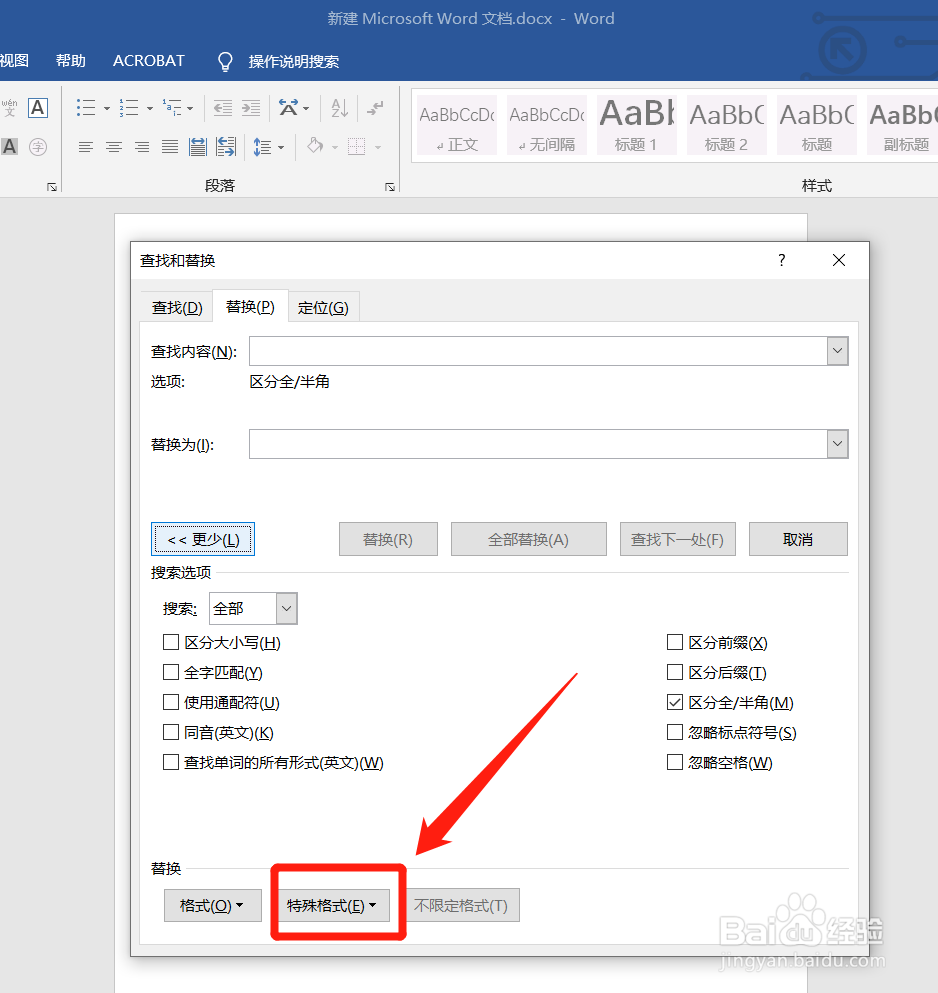Select the Bullets list icon
This screenshot has width=938, height=993.
pos(86,107)
